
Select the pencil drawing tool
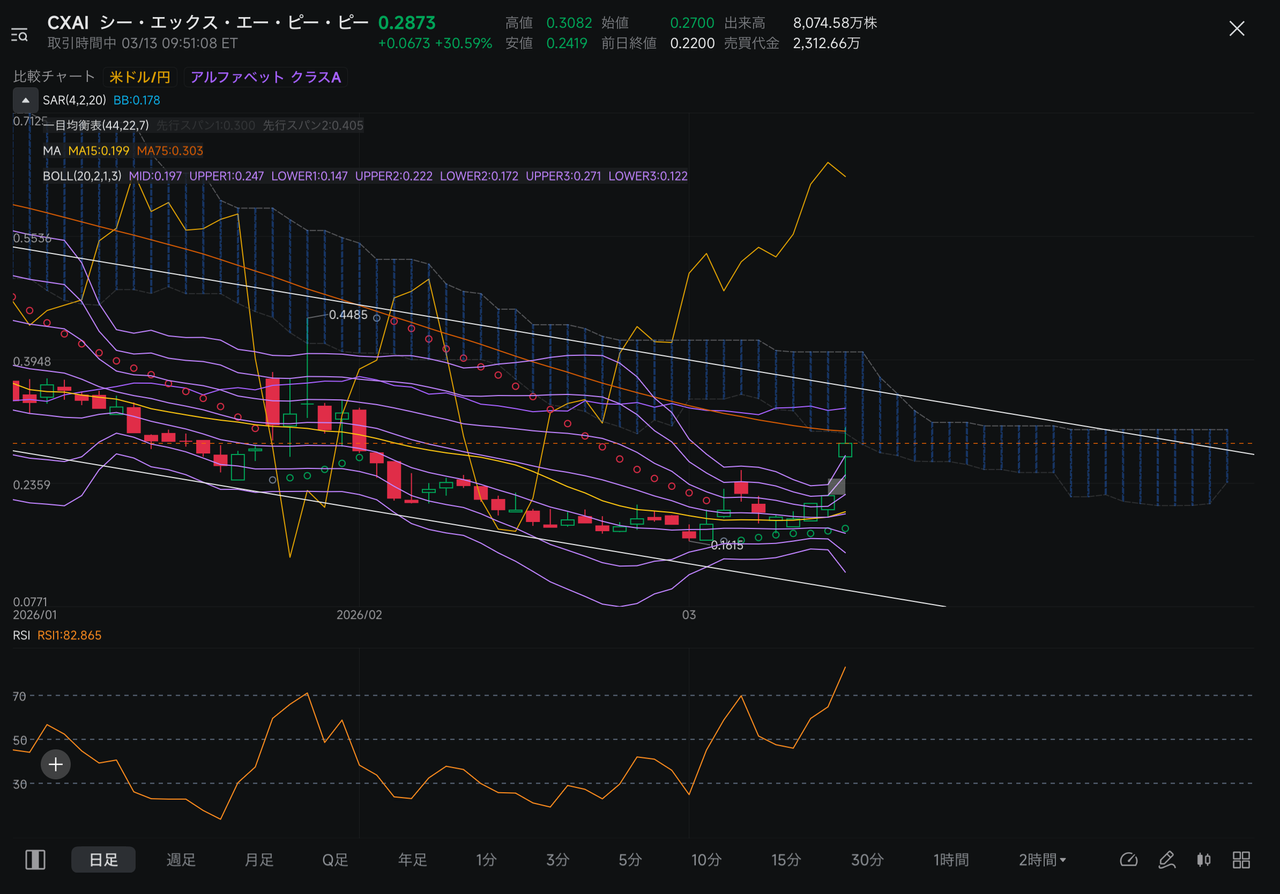(x=1166, y=860)
